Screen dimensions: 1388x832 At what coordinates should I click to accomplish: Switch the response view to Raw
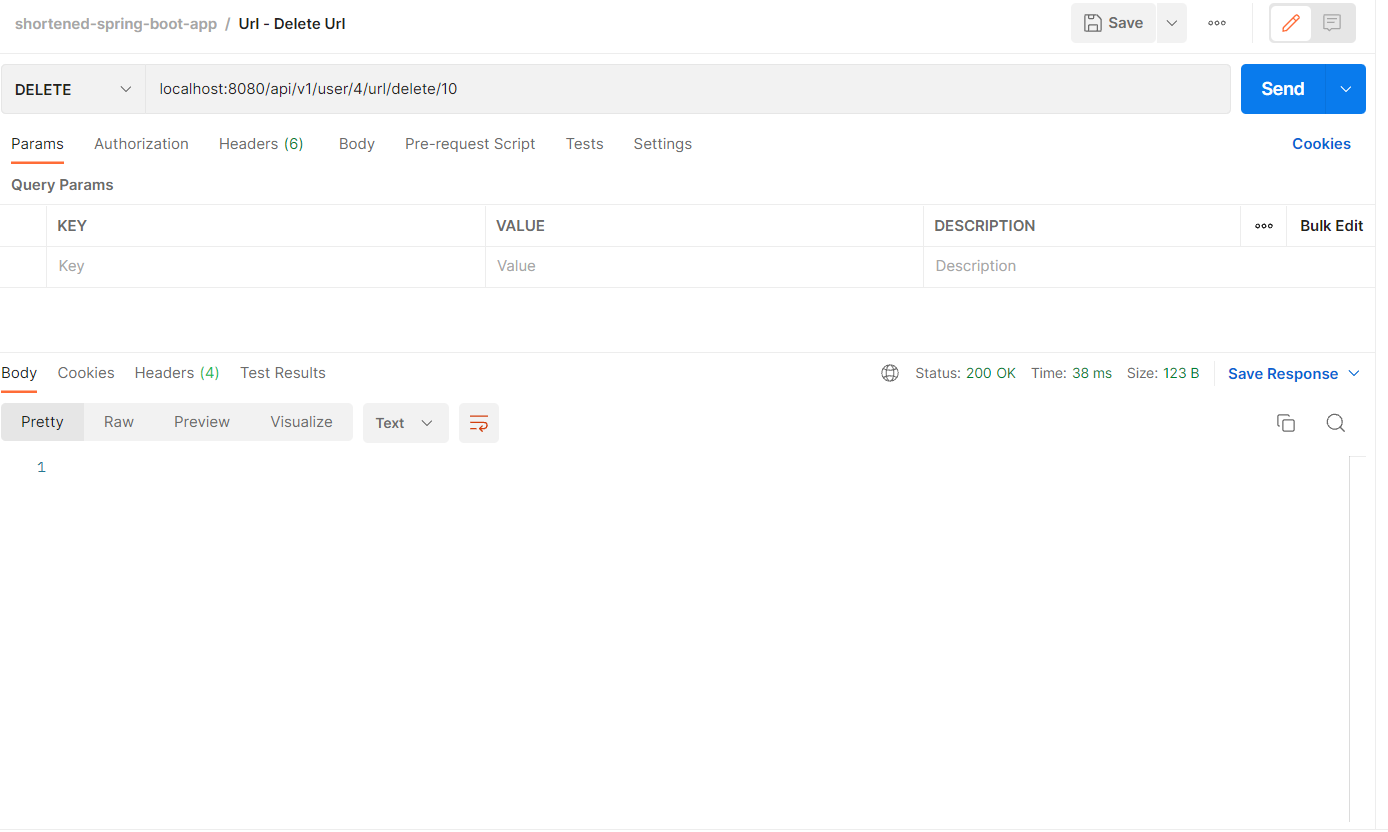click(x=118, y=421)
